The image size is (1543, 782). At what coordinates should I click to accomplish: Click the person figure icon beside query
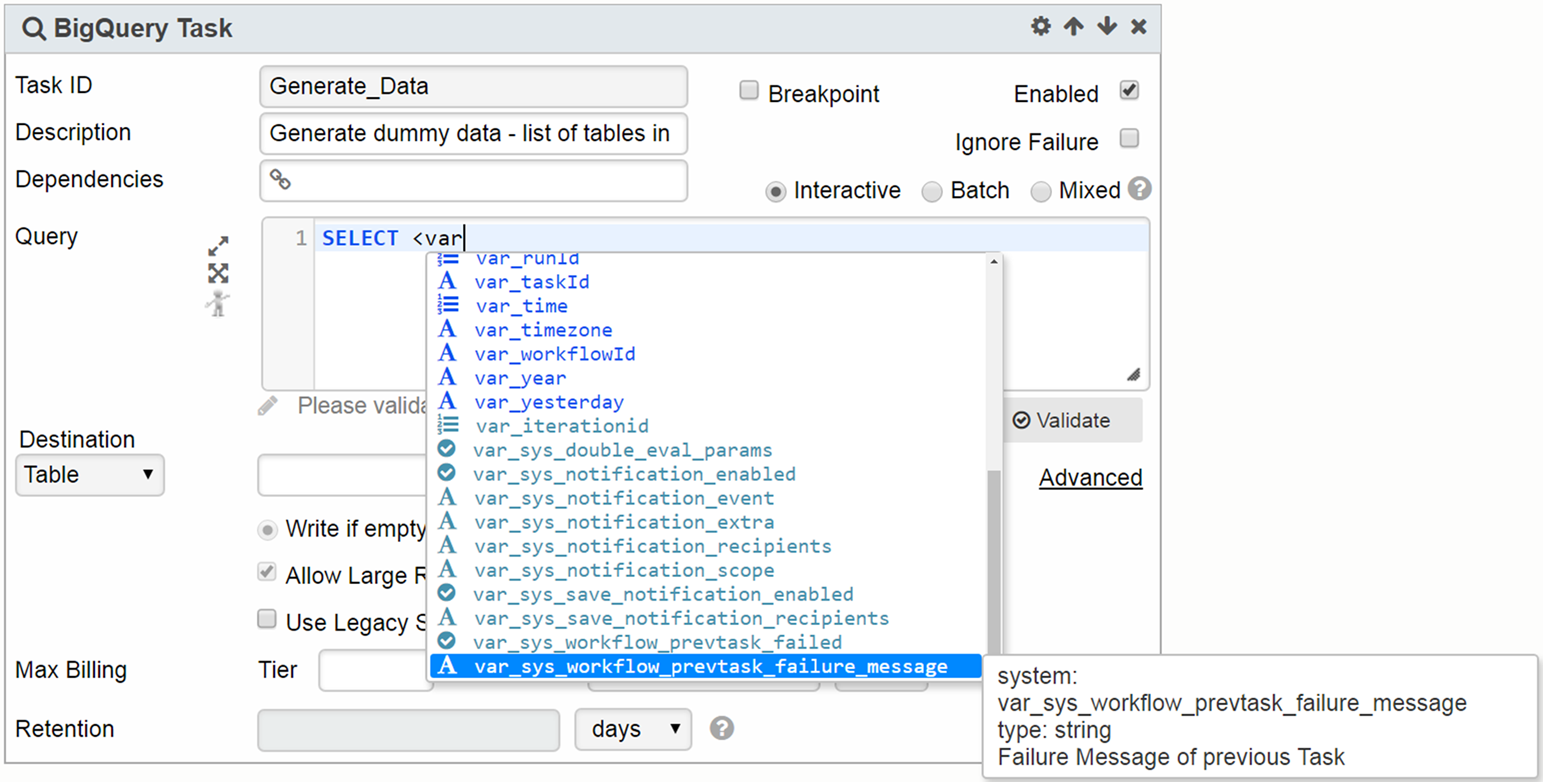pyautogui.click(x=218, y=303)
